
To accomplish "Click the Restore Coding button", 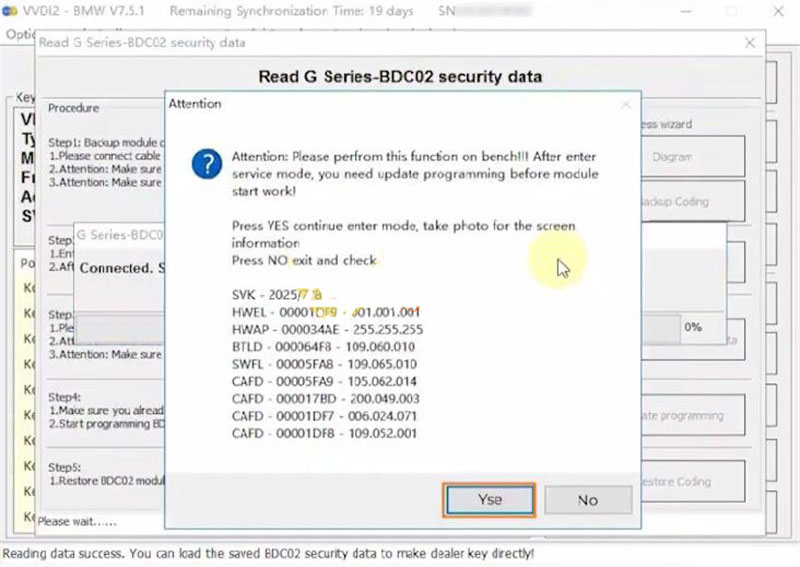I will (x=693, y=481).
